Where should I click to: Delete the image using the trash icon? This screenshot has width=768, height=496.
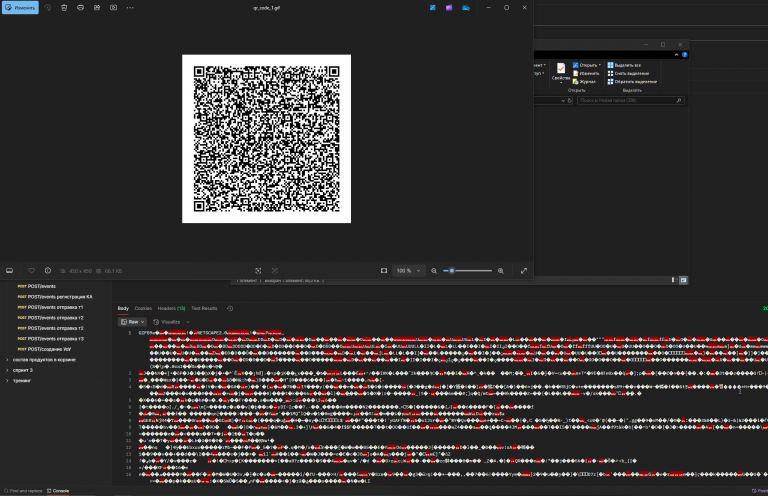point(64,8)
